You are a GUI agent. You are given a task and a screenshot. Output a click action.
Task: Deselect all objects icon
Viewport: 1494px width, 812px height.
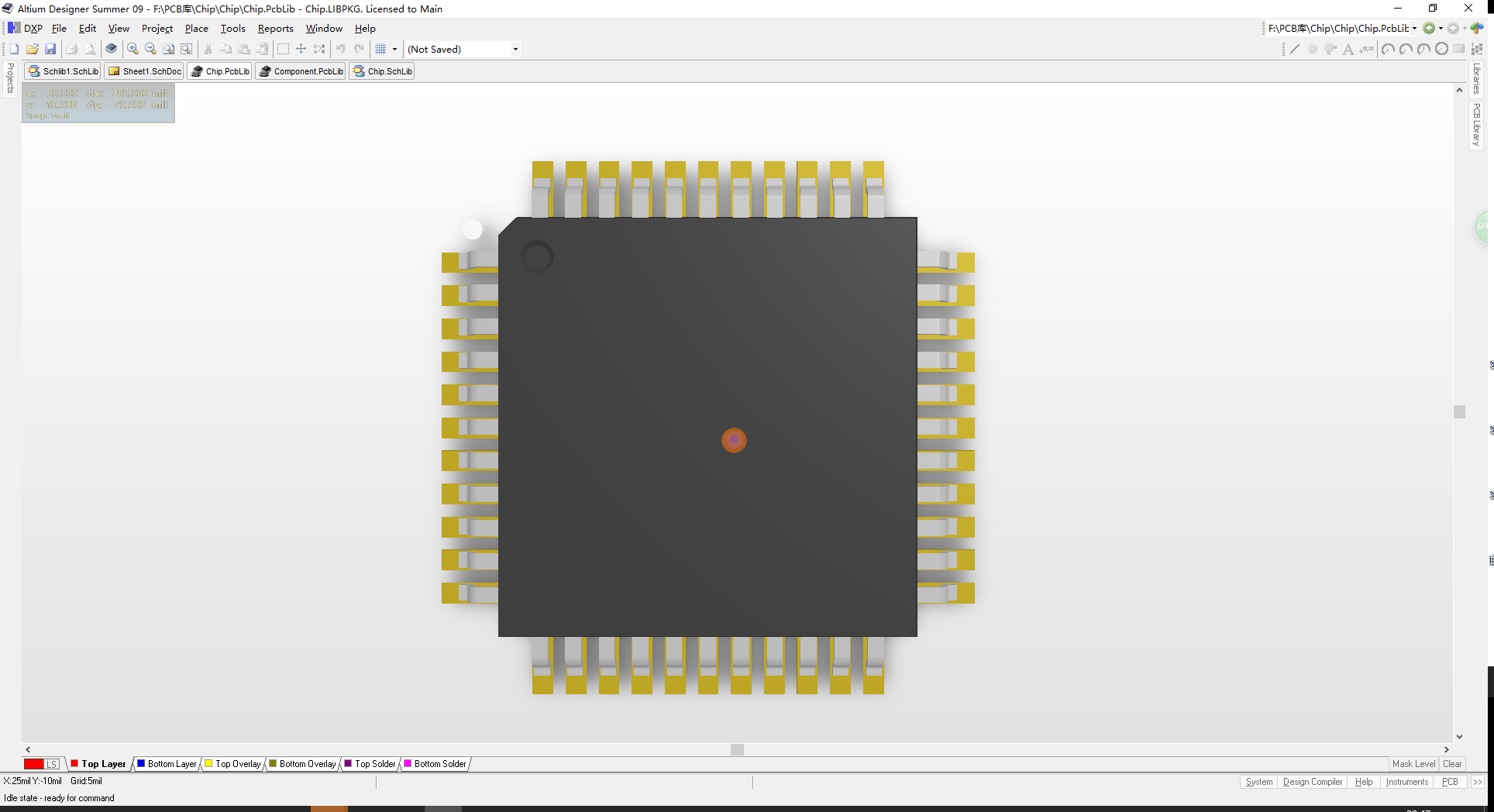(x=319, y=49)
